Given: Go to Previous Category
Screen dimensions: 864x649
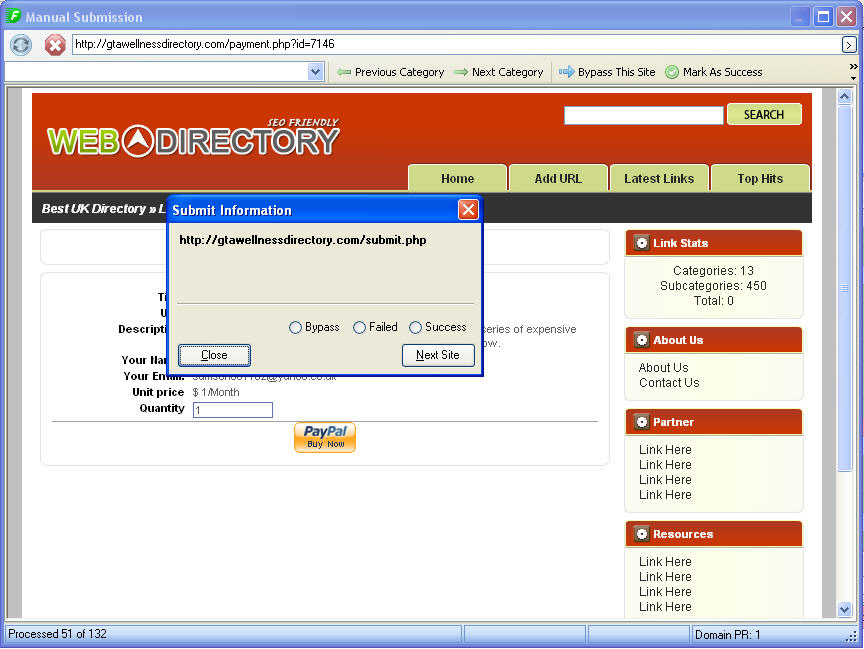Looking at the screenshot, I should click(391, 72).
